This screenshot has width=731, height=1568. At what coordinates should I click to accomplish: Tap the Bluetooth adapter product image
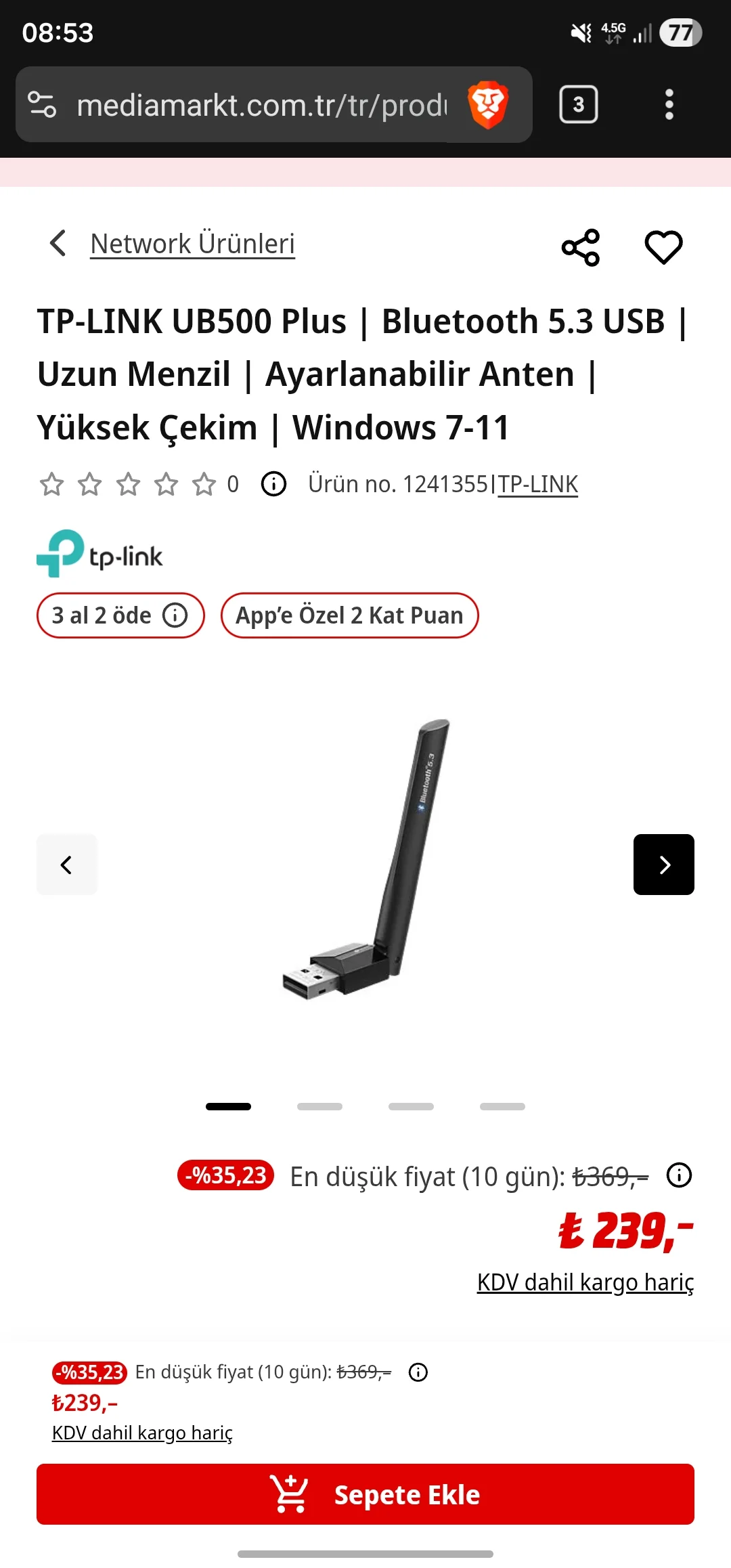click(x=366, y=858)
